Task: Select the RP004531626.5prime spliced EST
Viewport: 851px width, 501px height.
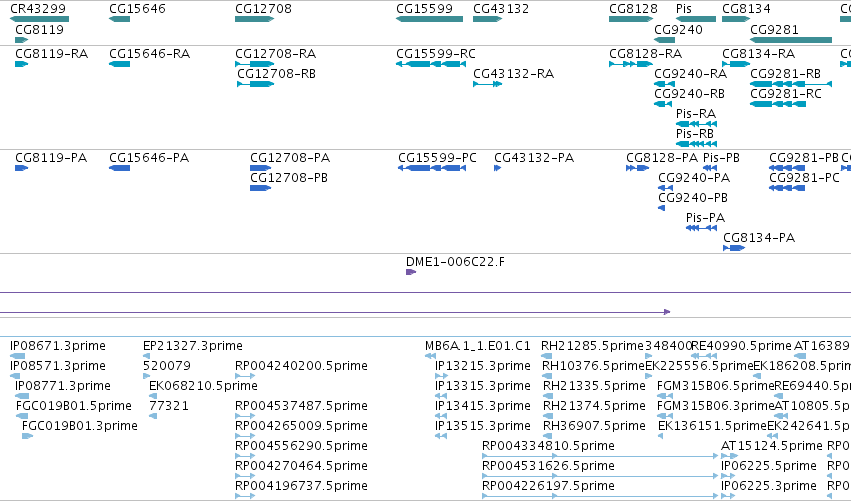Action: pos(600,477)
